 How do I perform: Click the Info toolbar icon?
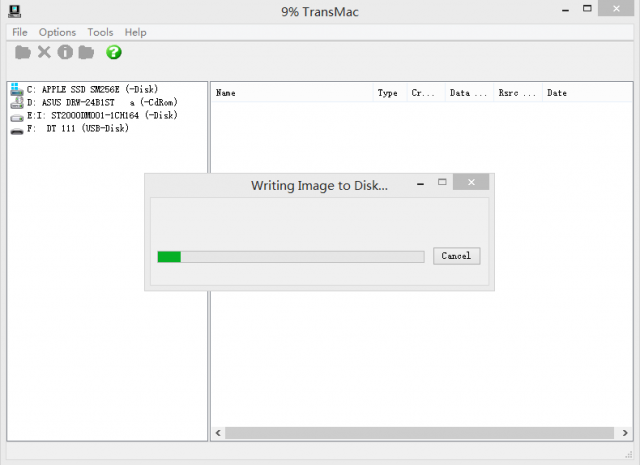tap(65, 52)
